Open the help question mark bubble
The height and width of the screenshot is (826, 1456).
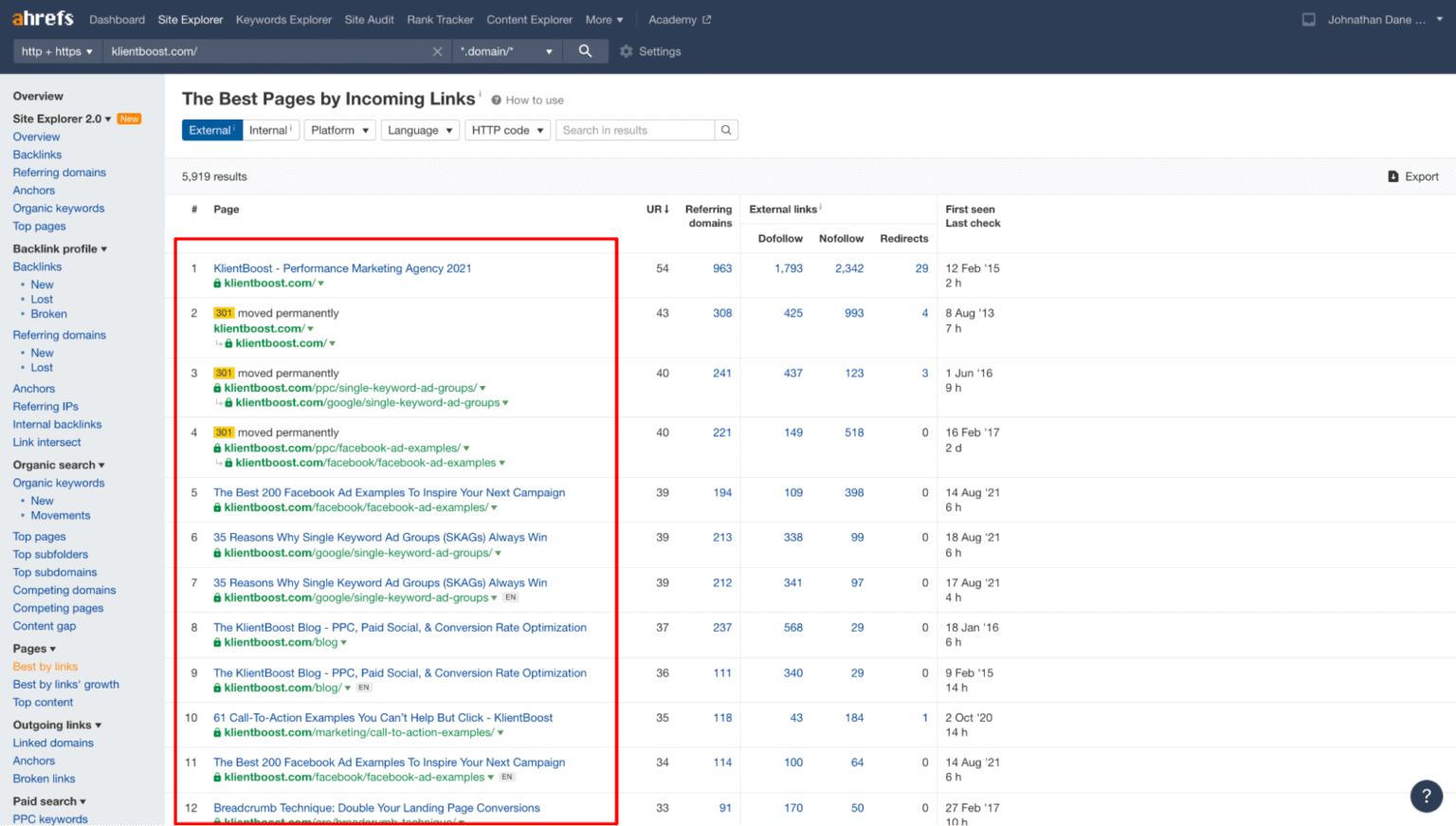click(x=1426, y=796)
